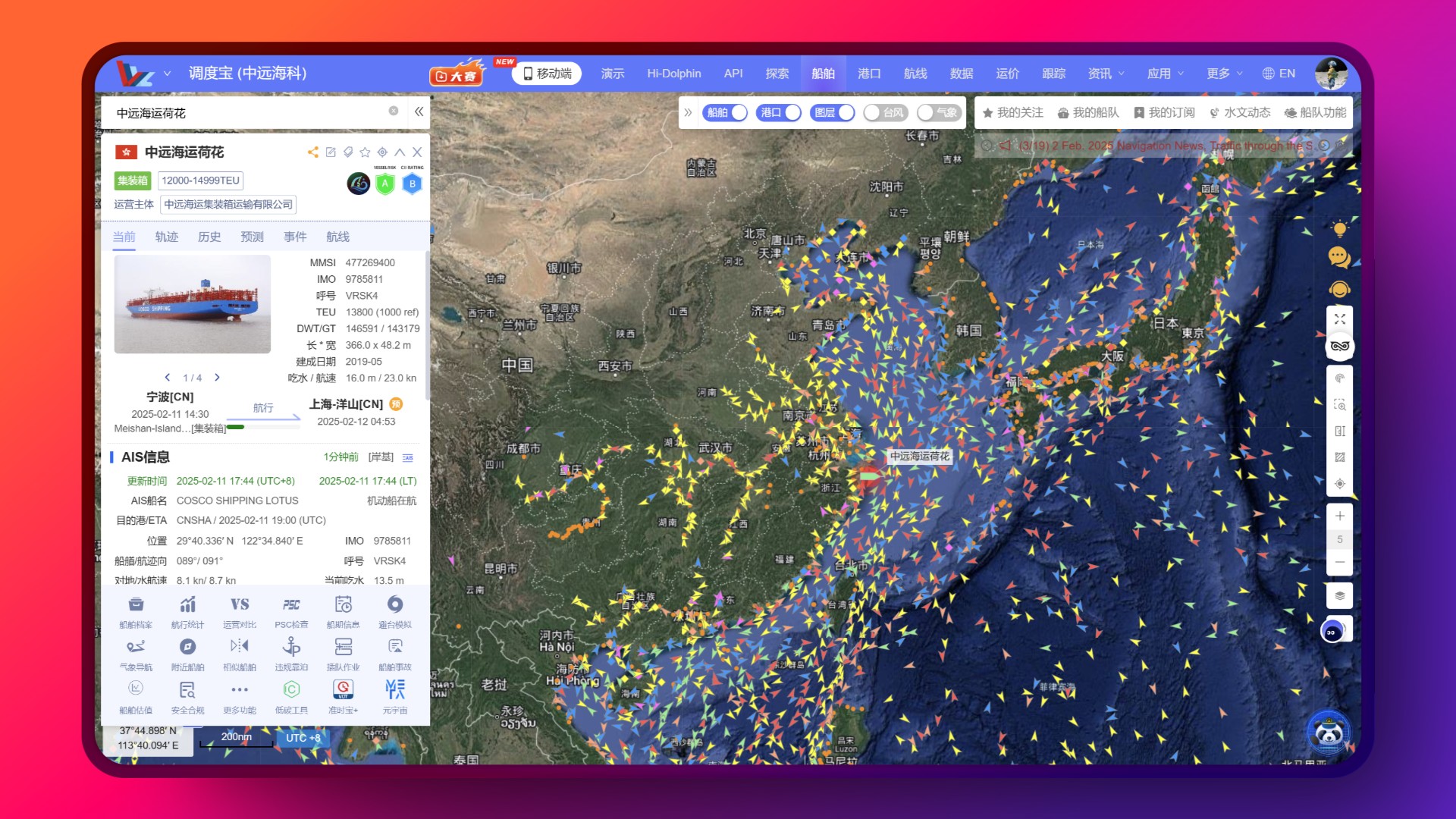Switch to the 历史 tab
Screen dimensions: 1456x819
click(x=209, y=237)
